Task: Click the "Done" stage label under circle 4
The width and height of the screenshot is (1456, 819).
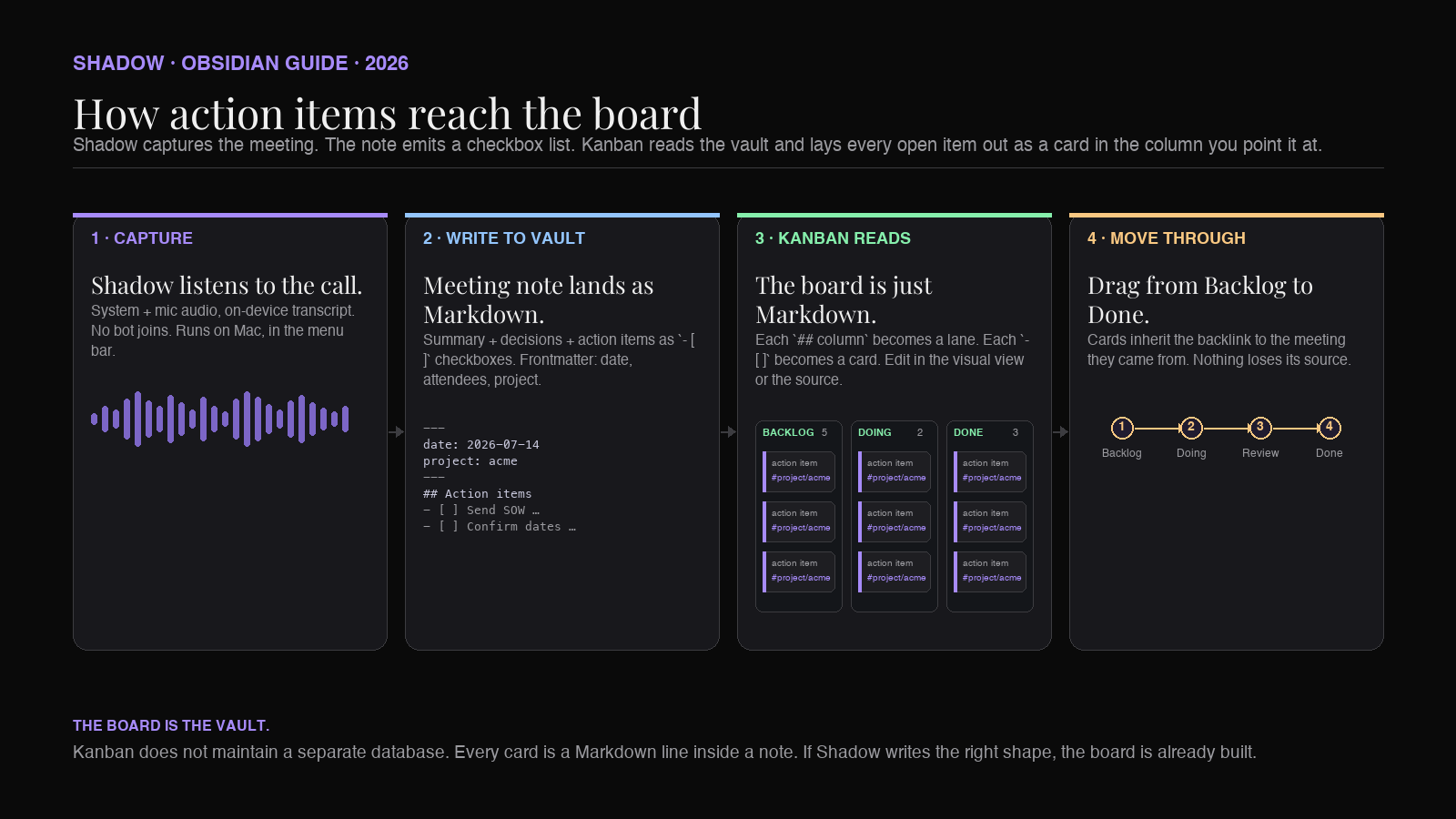Action: [x=1330, y=453]
